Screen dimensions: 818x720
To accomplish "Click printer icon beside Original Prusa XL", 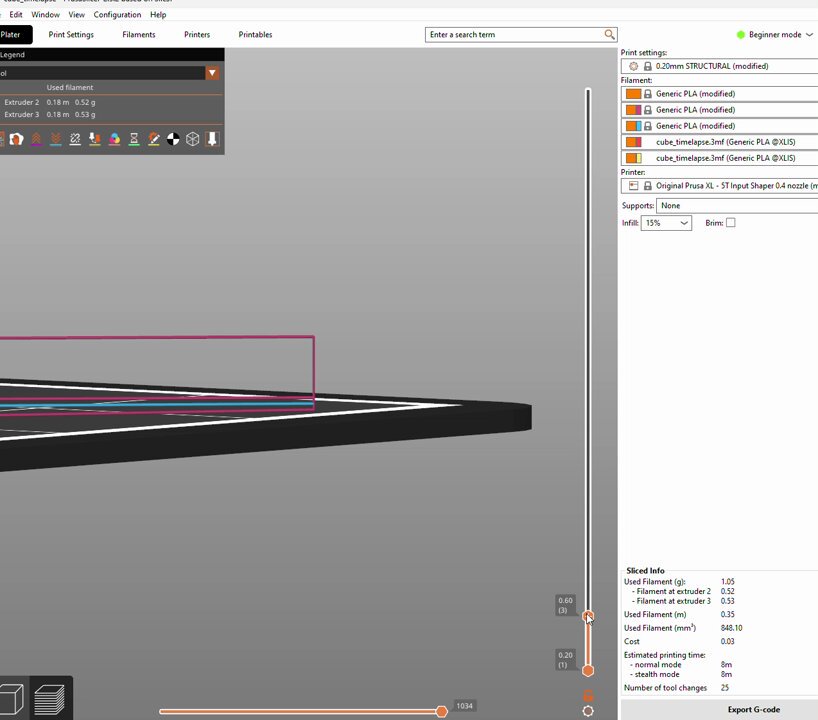I will tap(633, 186).
